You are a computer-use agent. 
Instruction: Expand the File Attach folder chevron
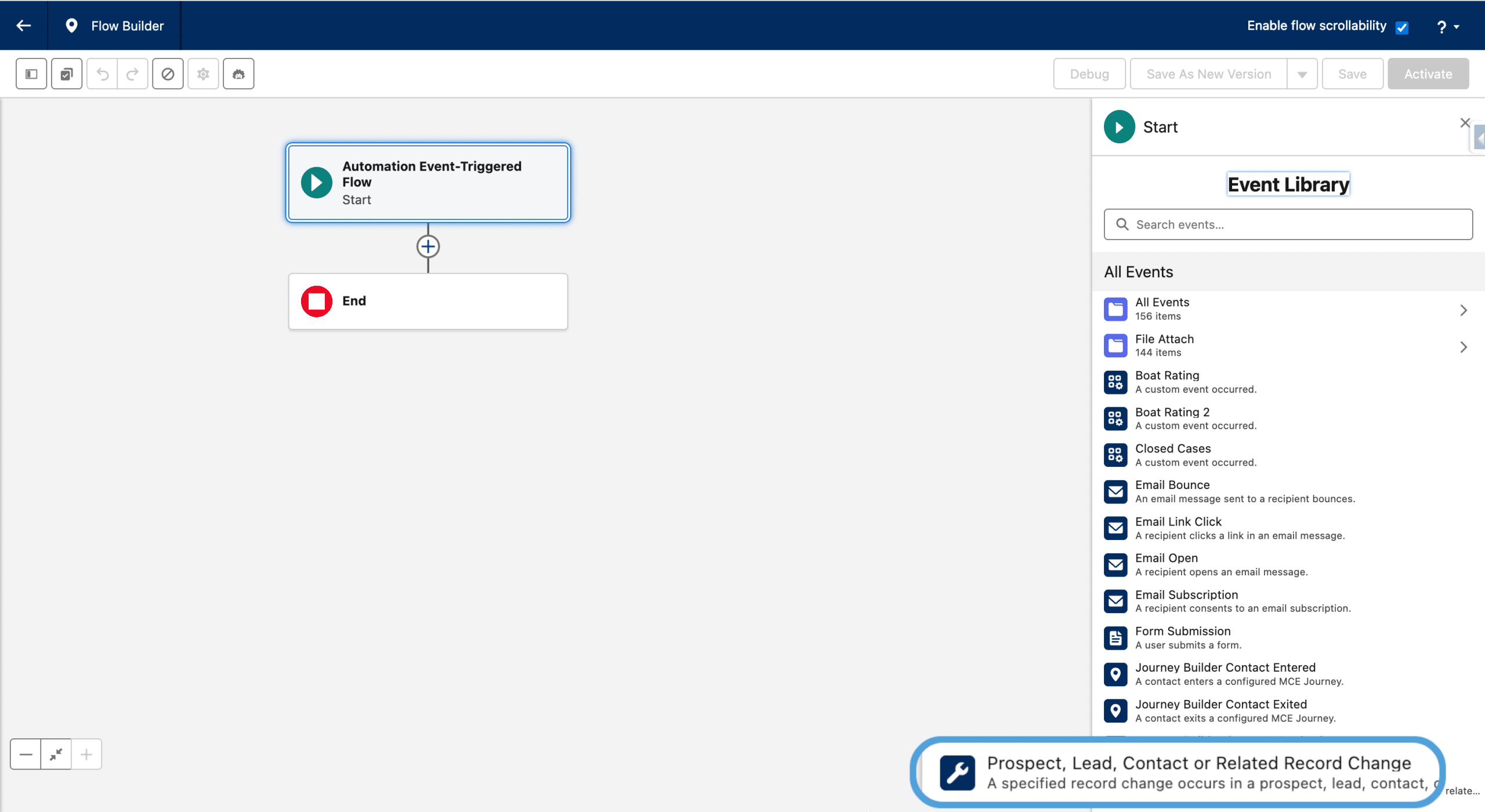[x=1463, y=347]
